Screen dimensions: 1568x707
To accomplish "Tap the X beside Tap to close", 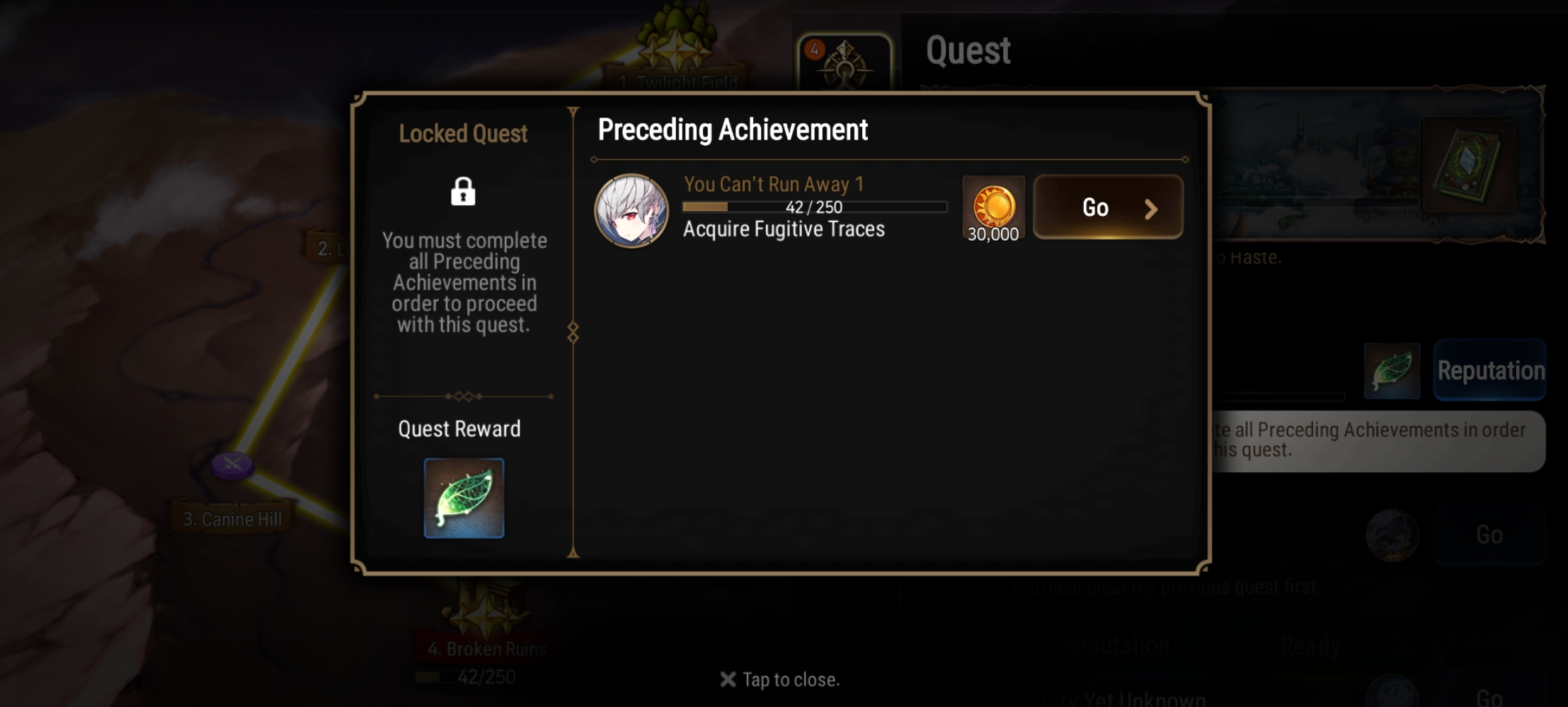I will (728, 679).
